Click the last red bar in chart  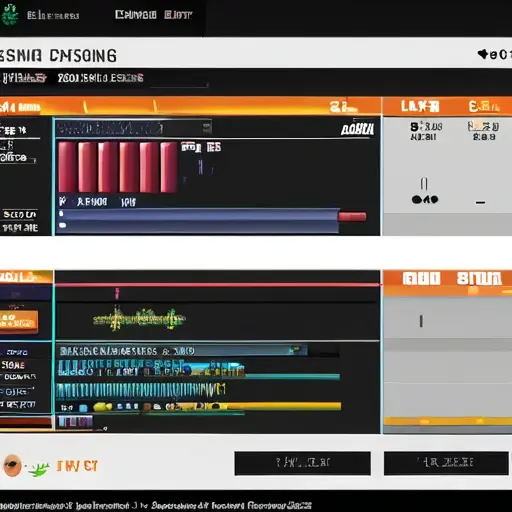(x=169, y=167)
